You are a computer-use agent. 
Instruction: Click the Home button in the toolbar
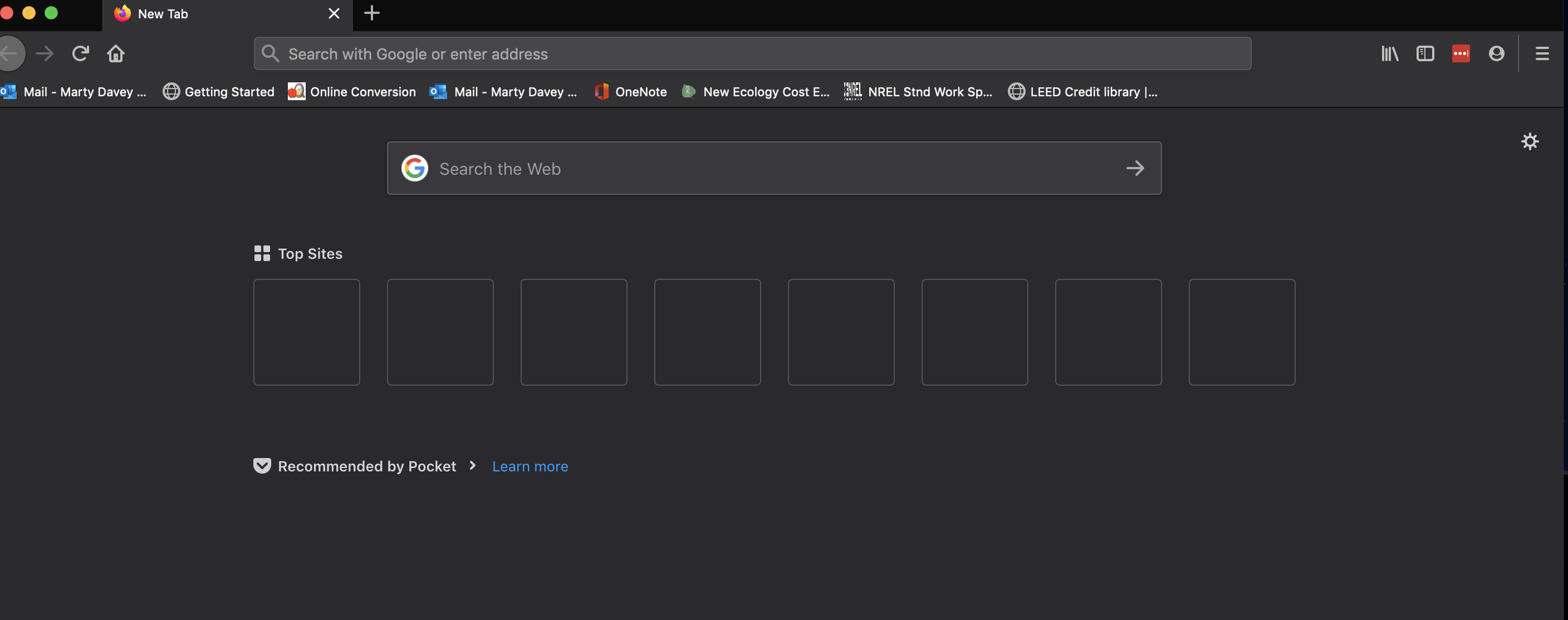click(x=116, y=53)
